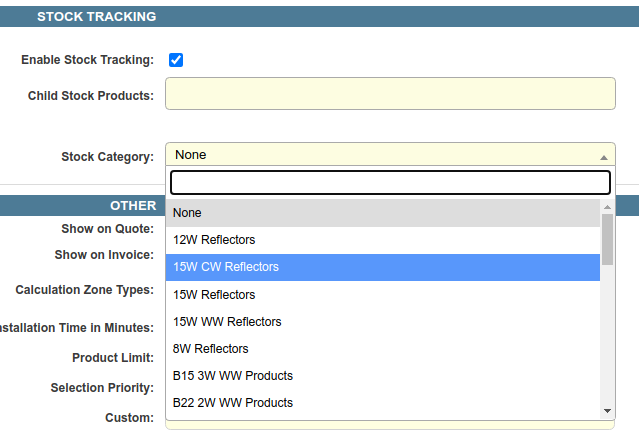The image size is (639, 432).
Task: Select None from the category list
Action: (382, 213)
